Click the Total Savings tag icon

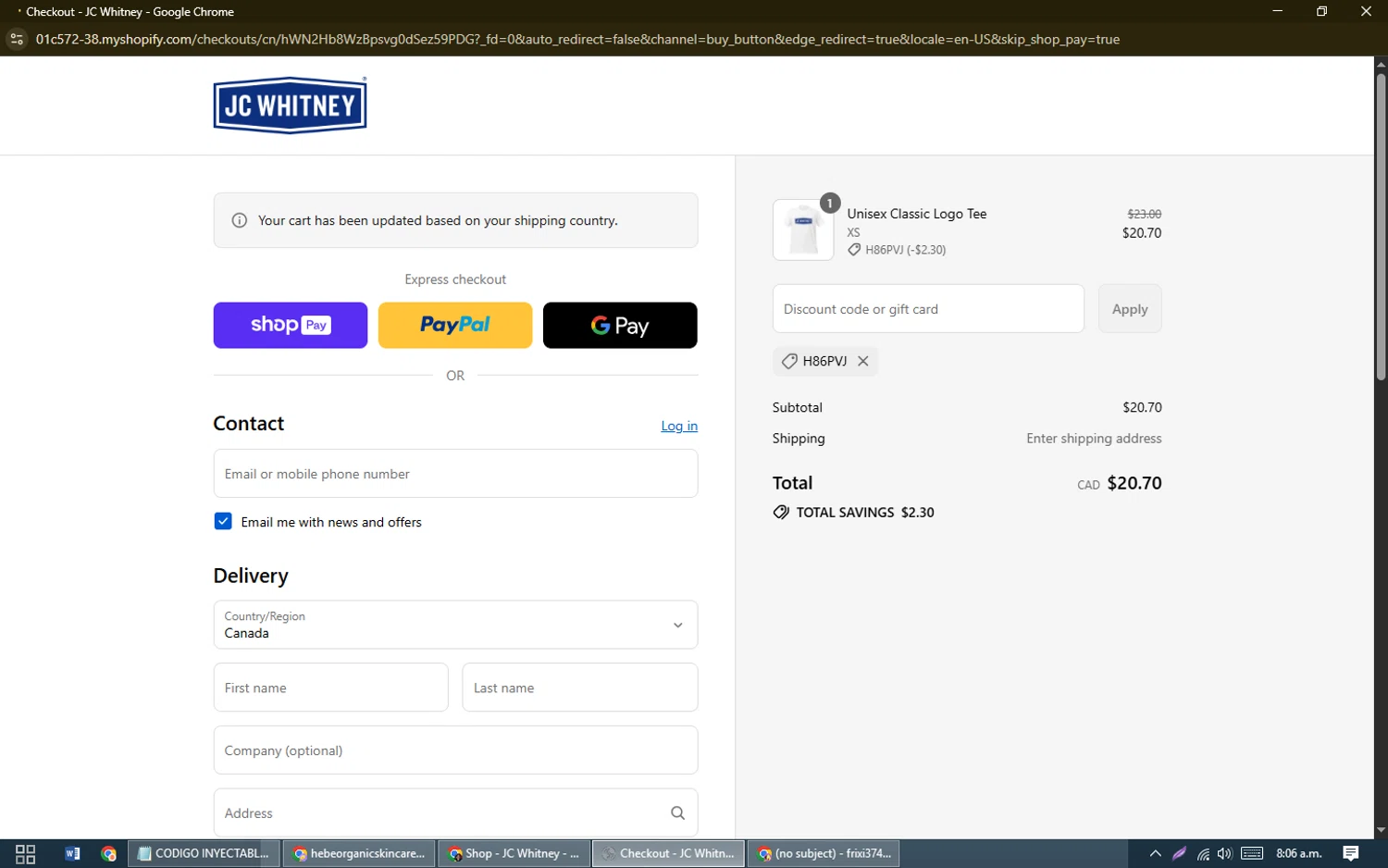point(781,513)
